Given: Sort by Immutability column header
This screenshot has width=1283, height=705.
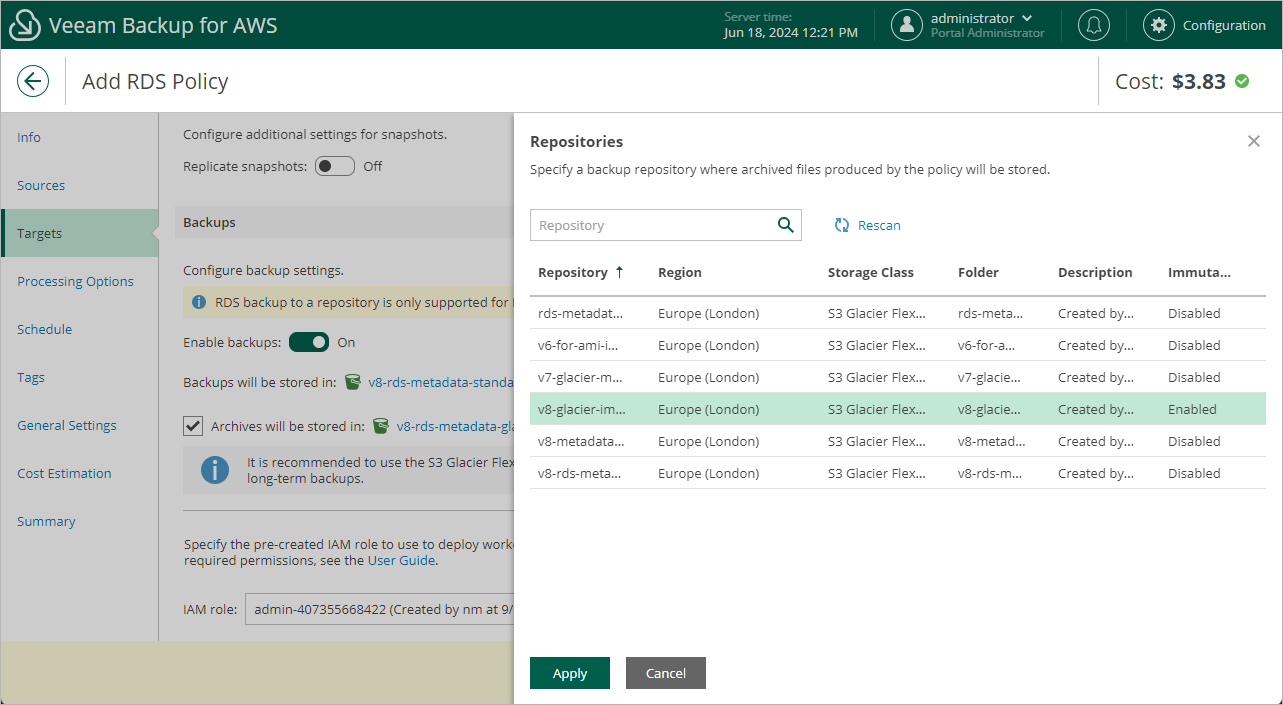Looking at the screenshot, I should pos(1199,272).
